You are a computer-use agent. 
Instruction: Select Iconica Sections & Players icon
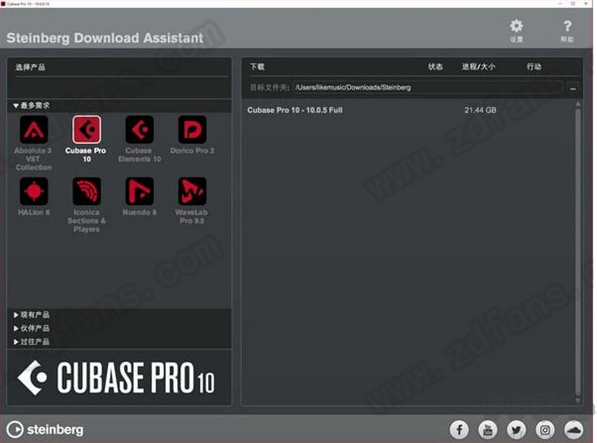pyautogui.click(x=86, y=191)
